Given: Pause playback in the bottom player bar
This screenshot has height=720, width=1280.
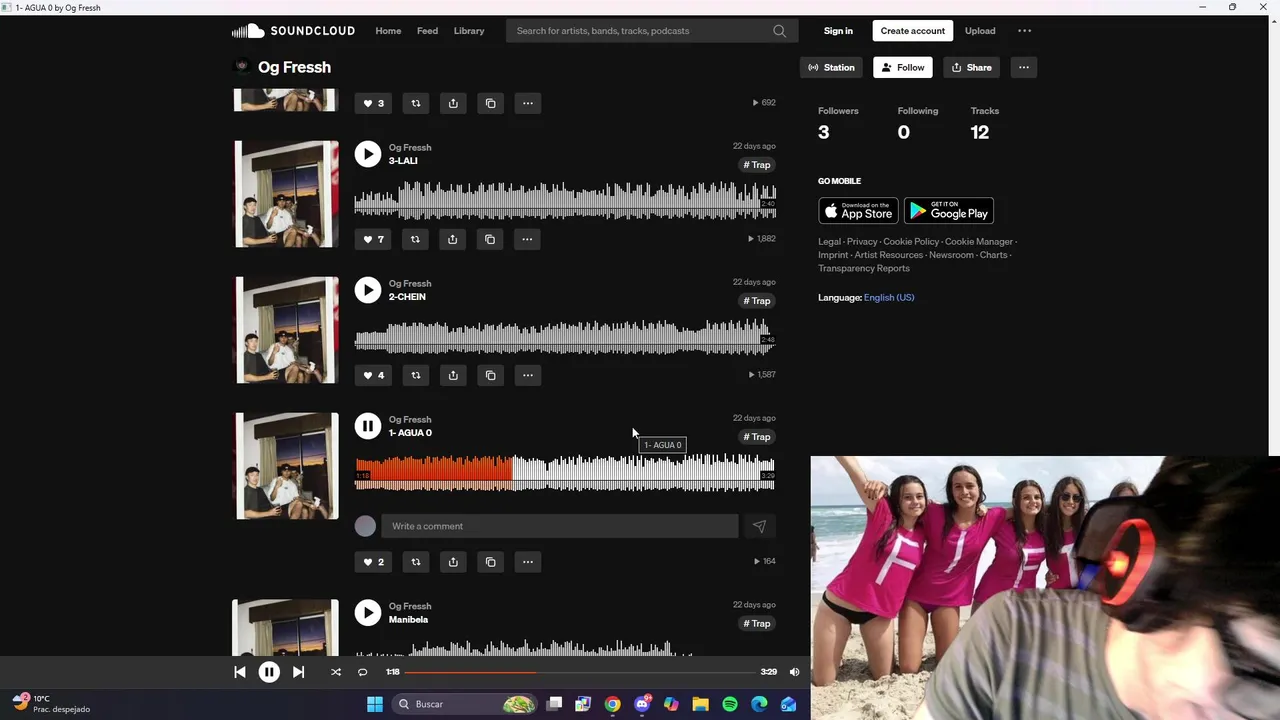Looking at the screenshot, I should (269, 672).
